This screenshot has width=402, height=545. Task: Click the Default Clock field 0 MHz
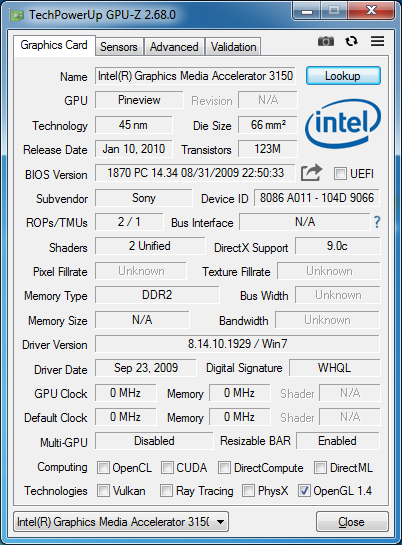point(125,417)
